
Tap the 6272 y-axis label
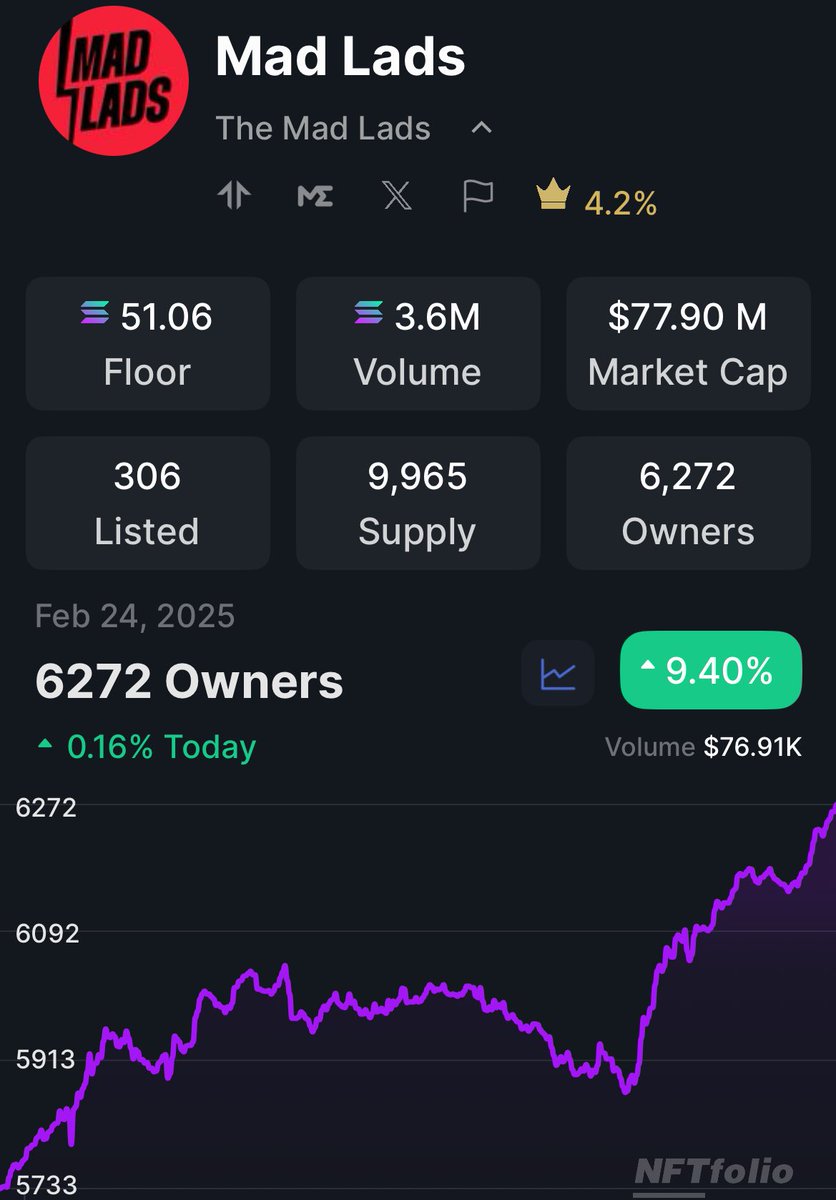46,808
